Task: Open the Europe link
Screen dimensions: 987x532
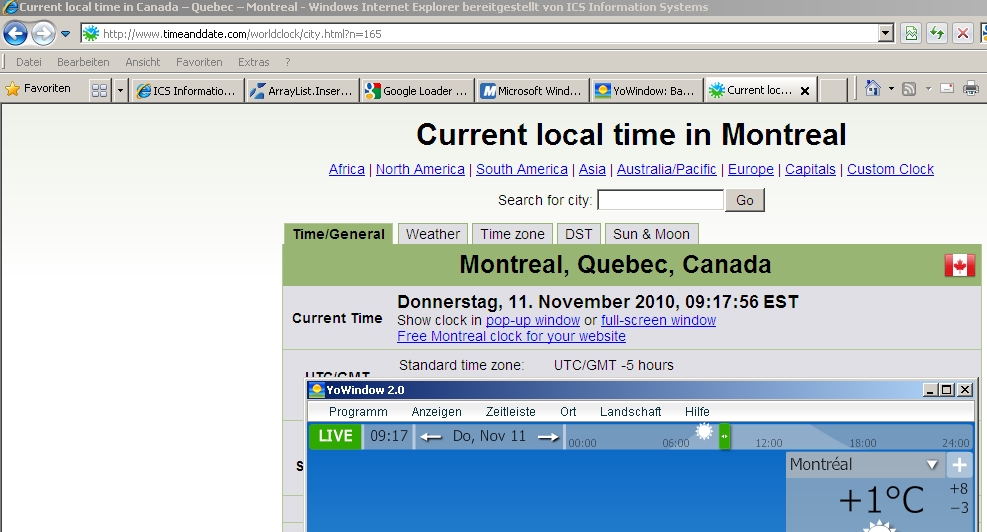Action: pyautogui.click(x=751, y=169)
